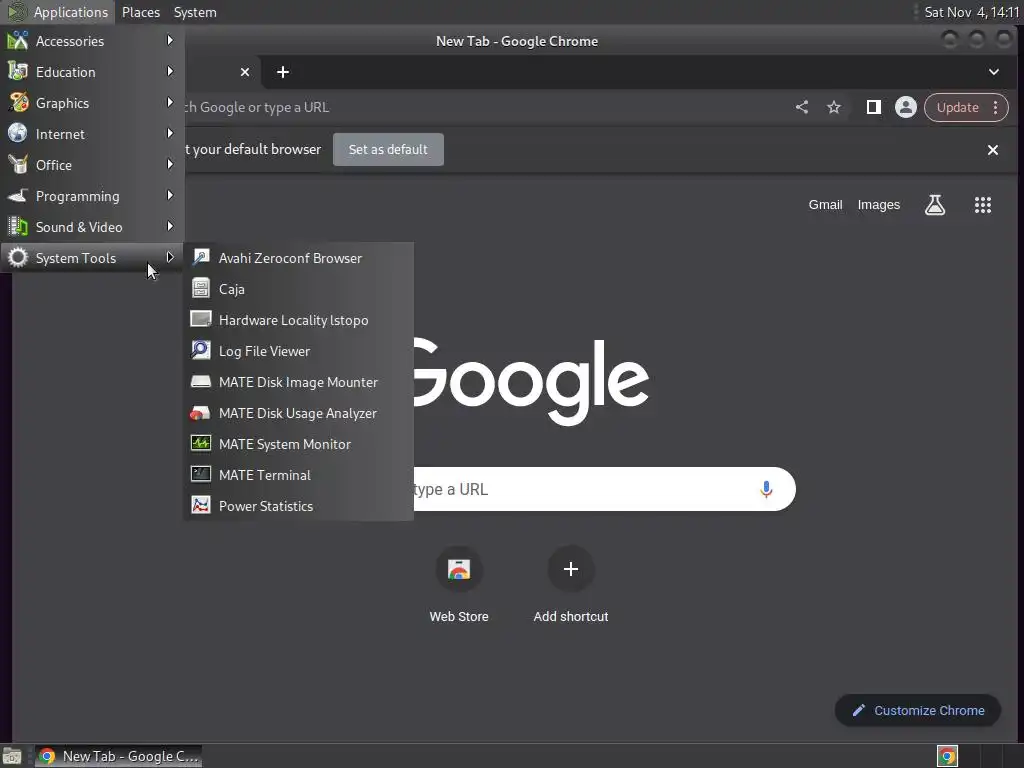
Task: Start MATE Disk Image Mounter
Action: 298,382
